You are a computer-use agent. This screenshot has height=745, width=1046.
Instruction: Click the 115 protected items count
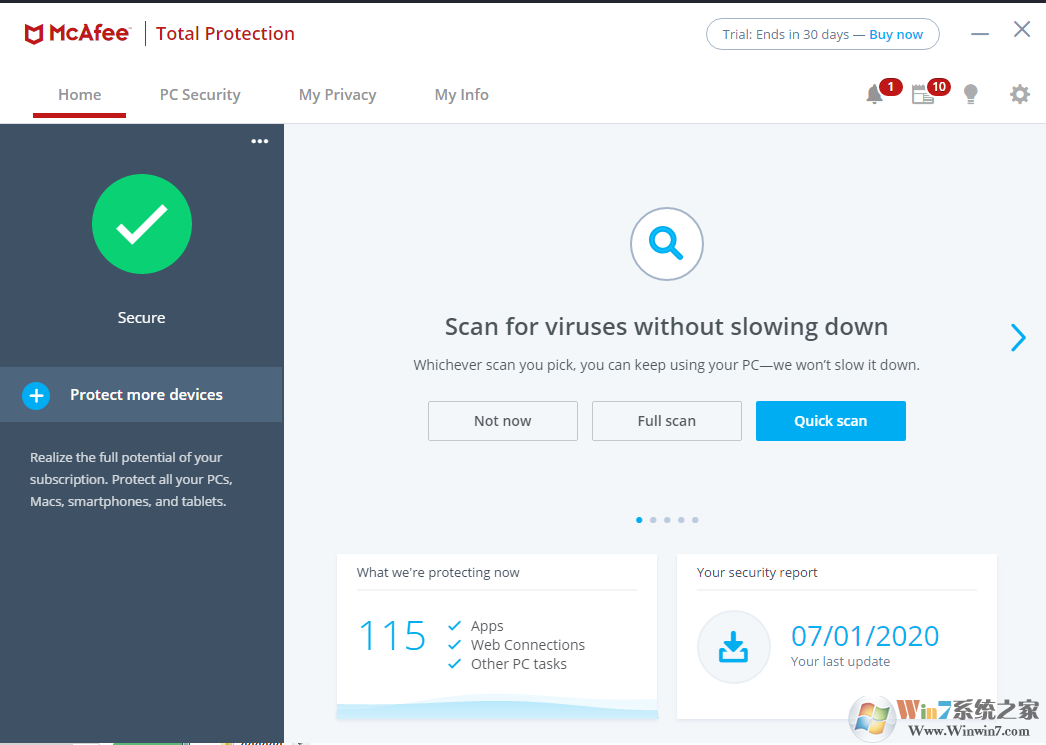392,636
